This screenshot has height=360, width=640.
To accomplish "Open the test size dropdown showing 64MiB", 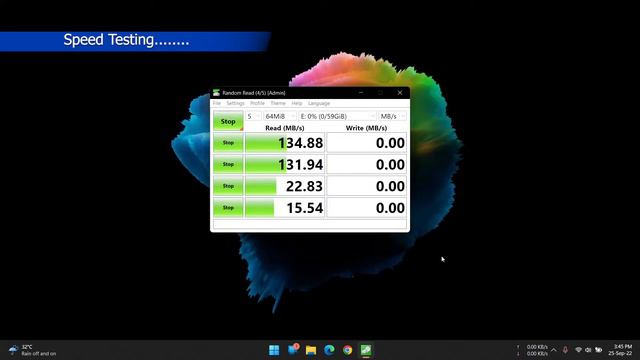I will click(x=280, y=116).
